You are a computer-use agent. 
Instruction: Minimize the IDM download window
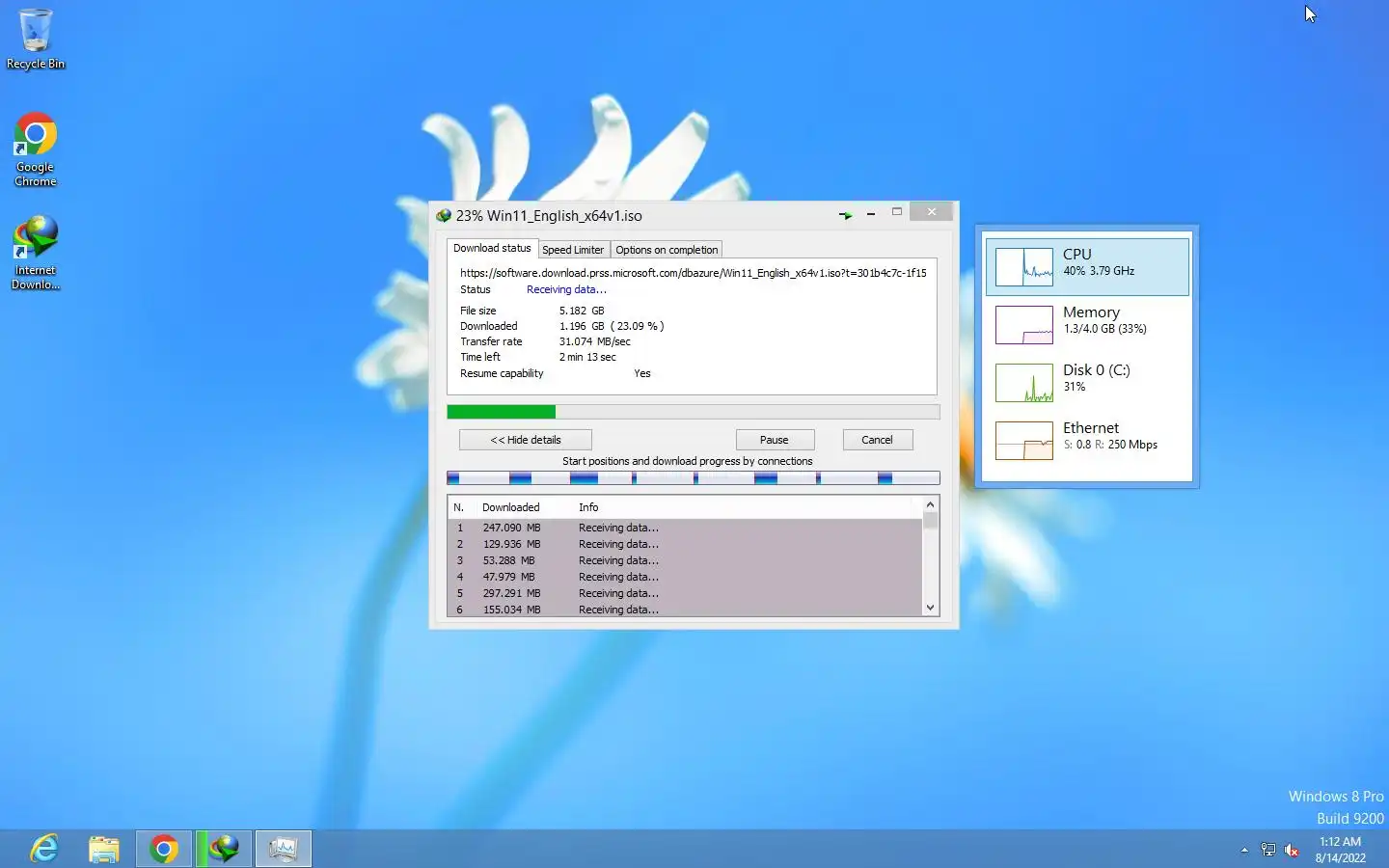(871, 214)
